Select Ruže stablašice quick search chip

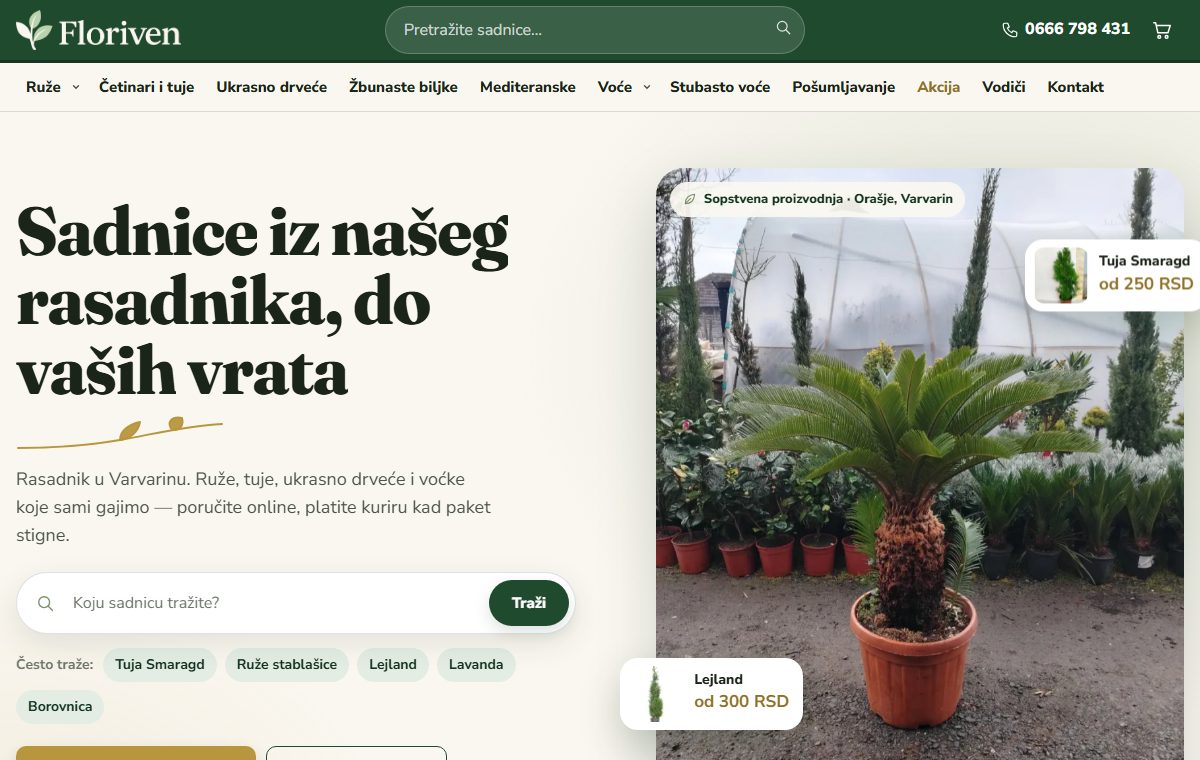[287, 665]
